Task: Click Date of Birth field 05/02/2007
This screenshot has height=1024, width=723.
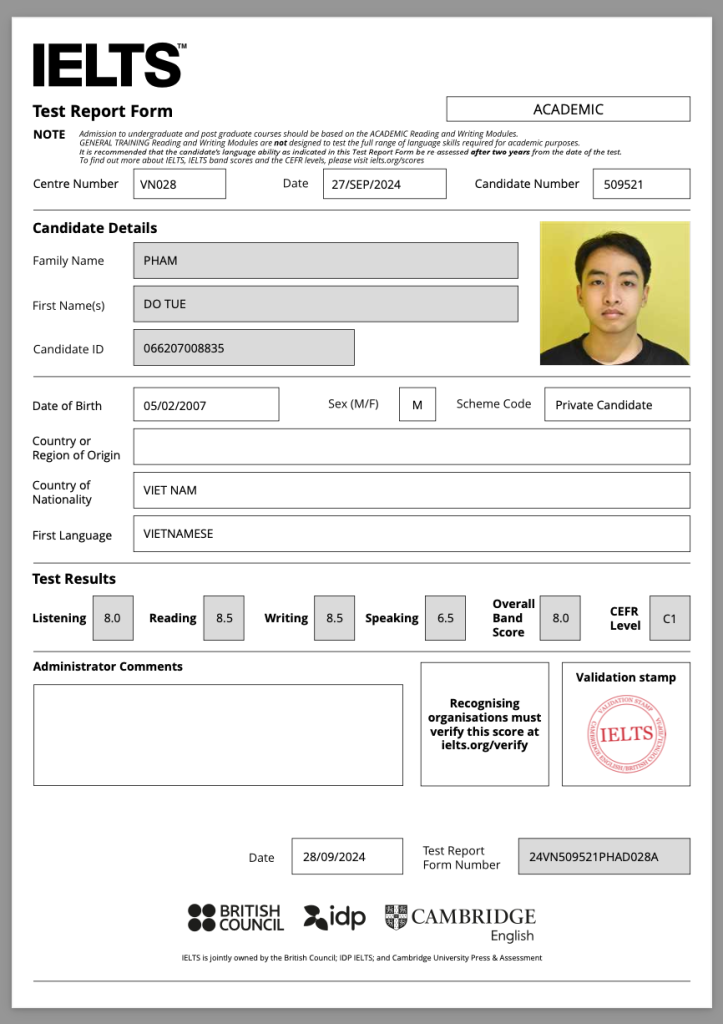Action: [x=206, y=404]
